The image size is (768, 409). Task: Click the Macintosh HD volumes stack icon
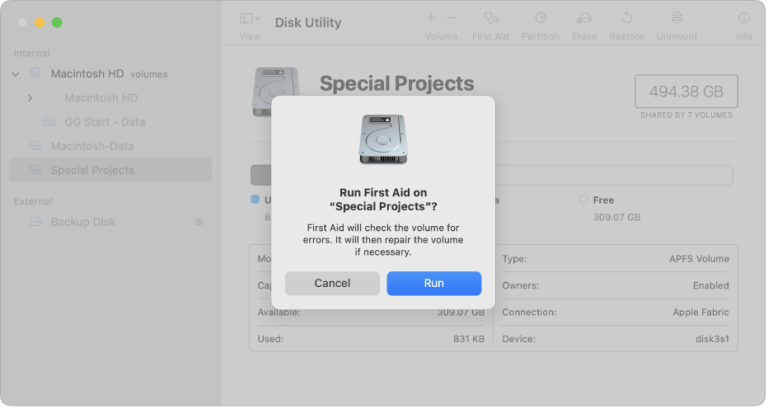[x=35, y=73]
